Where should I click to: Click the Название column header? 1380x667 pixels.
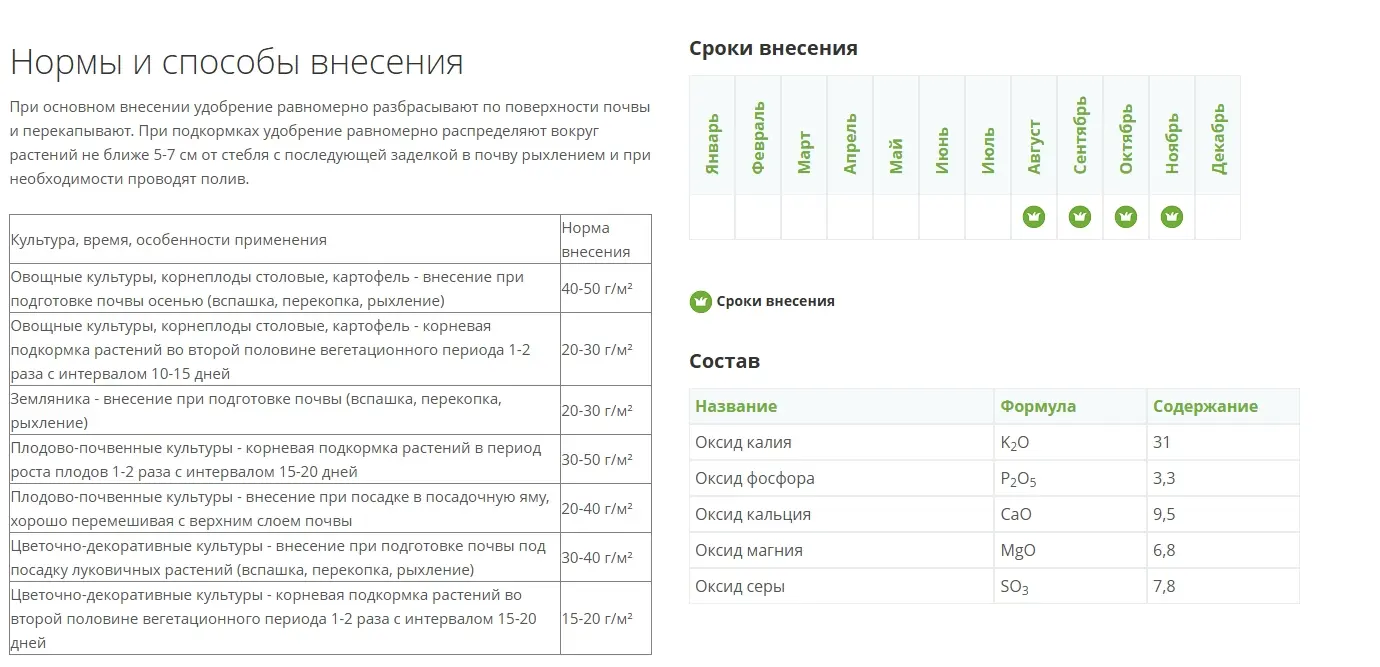click(736, 406)
